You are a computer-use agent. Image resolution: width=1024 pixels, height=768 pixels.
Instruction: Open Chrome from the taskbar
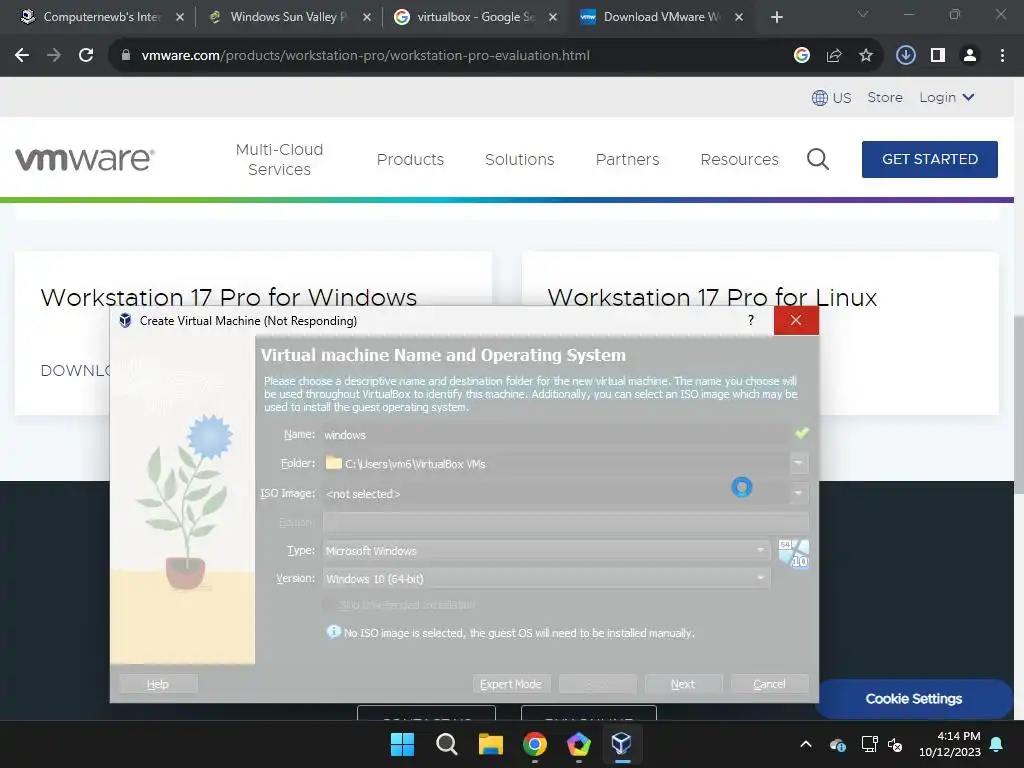[535, 744]
